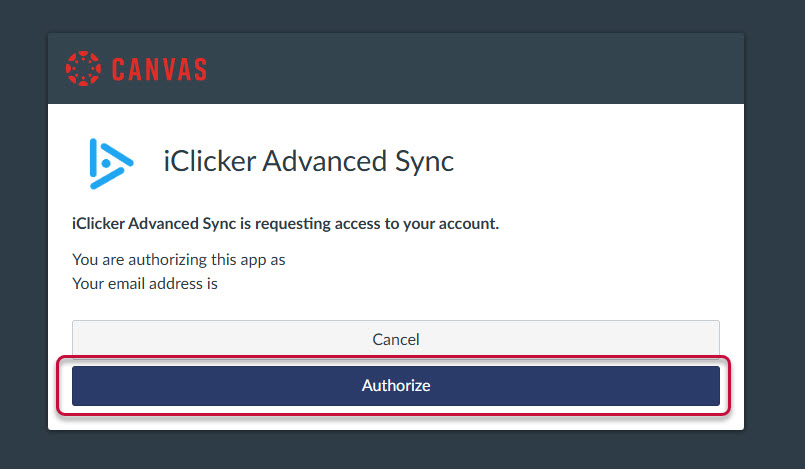
Task: Click "Your email address is" text
Action: [145, 284]
